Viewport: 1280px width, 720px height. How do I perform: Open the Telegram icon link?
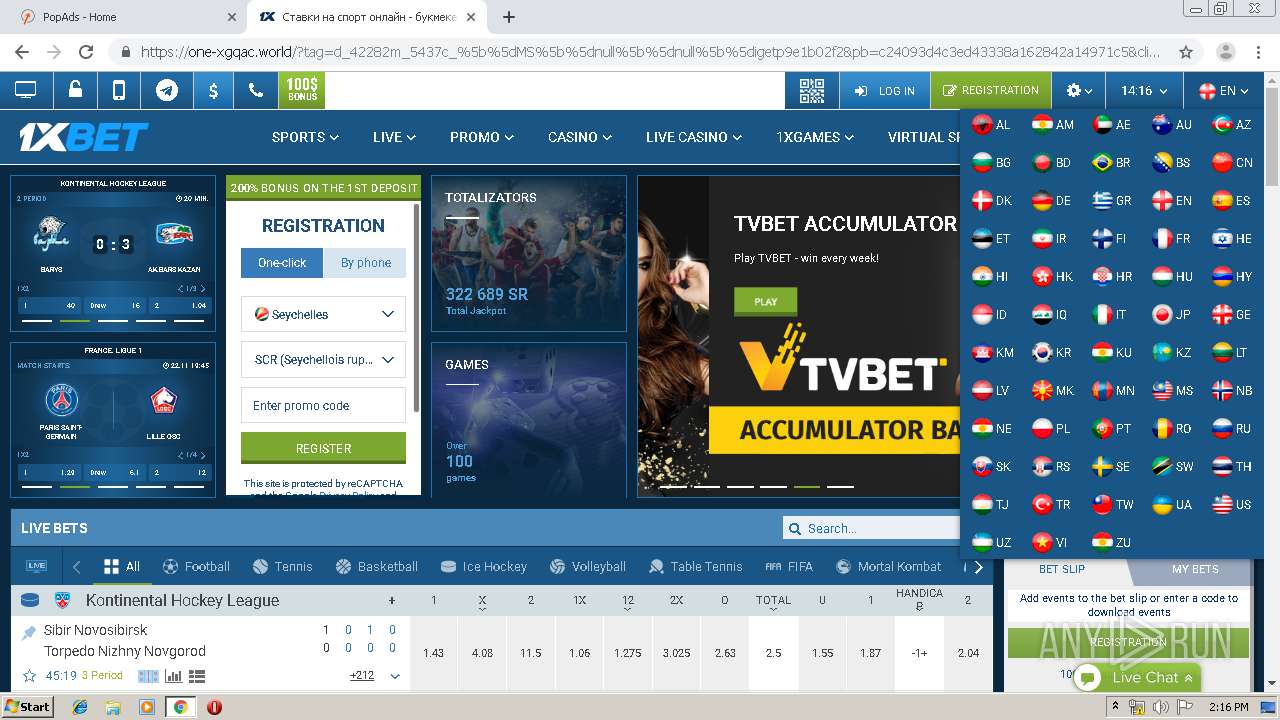(x=167, y=90)
